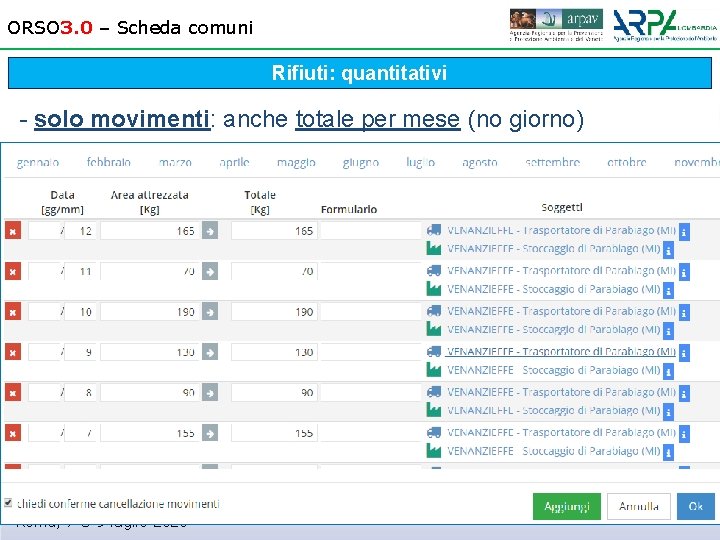720x540 pixels.
Task: Copy 90 kg to total with arrow
Action: click(x=210, y=393)
